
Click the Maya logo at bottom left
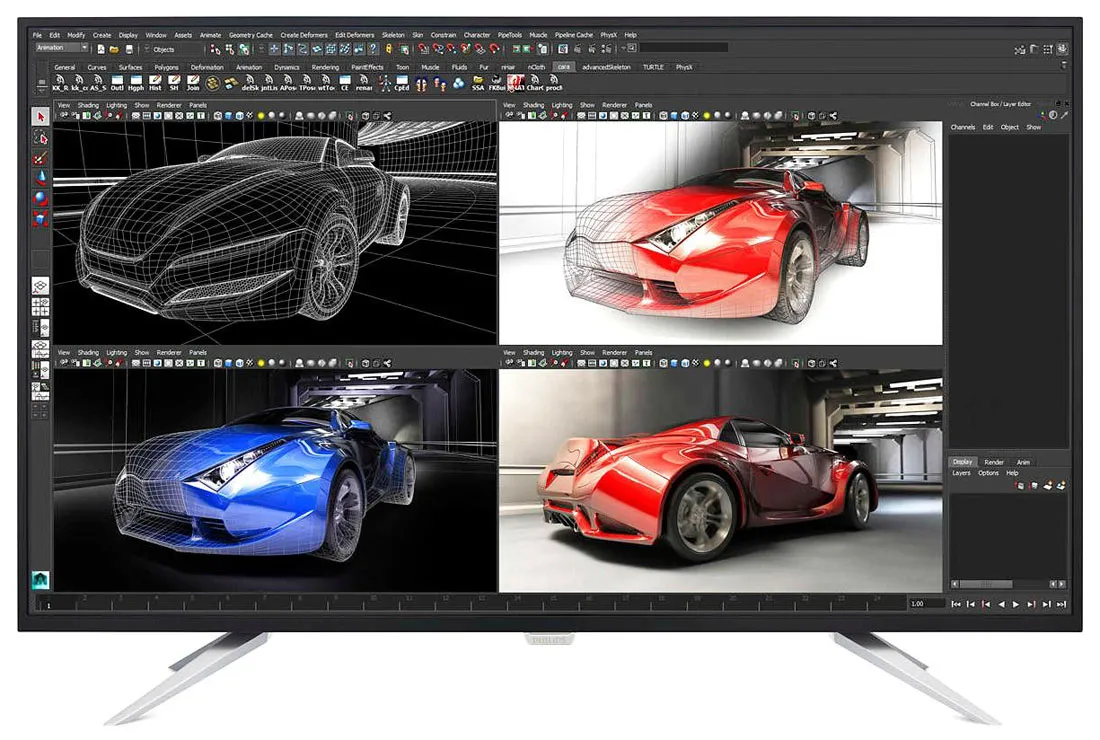point(41,579)
